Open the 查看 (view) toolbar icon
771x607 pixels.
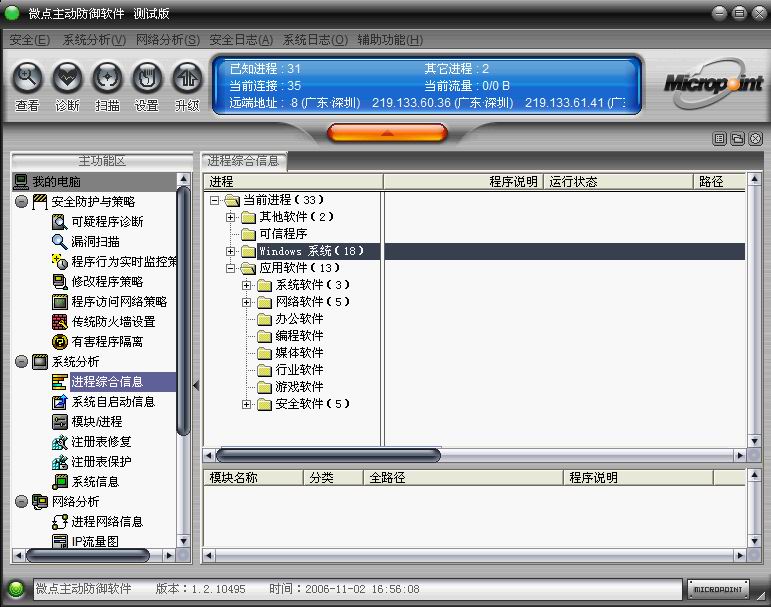[x=27, y=78]
